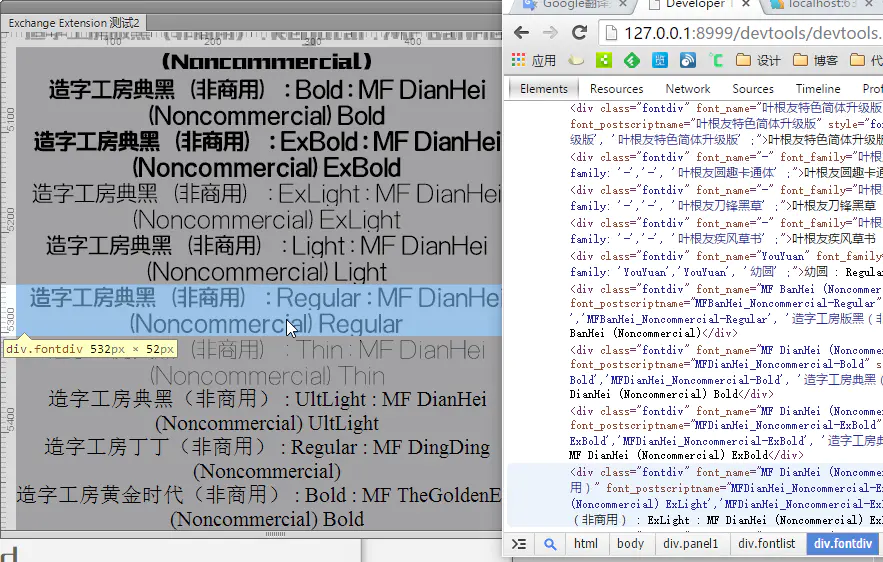Image resolution: width=883 pixels, height=562 pixels.
Task: Close the localhost tab
Action: click(x=869, y=4)
